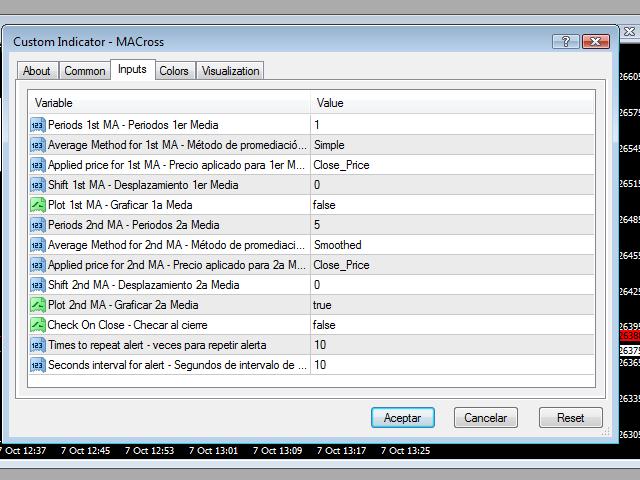Click the chart icon beside Check On Close

[x=38, y=325]
